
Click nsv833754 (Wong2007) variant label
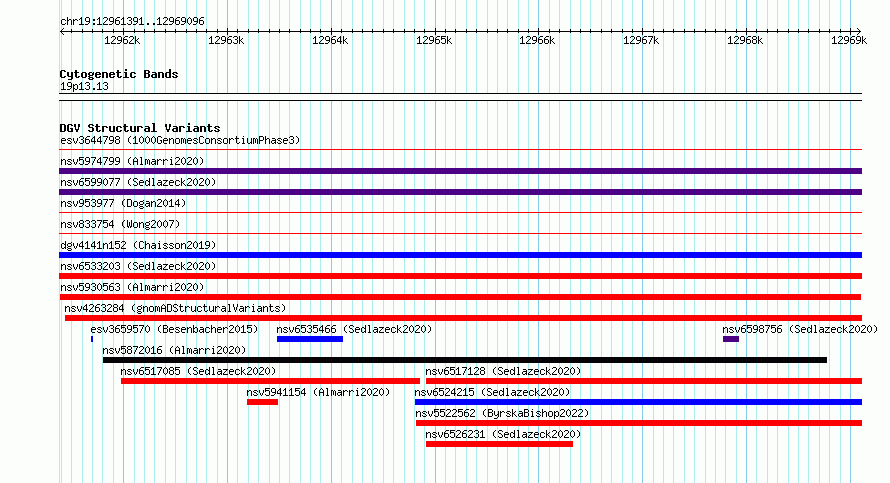point(120,224)
